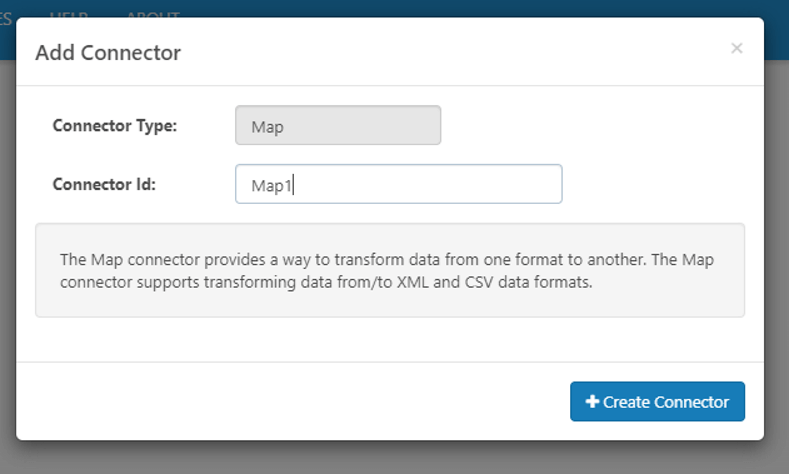Open the ABOUT menu in top bar

pos(153,15)
